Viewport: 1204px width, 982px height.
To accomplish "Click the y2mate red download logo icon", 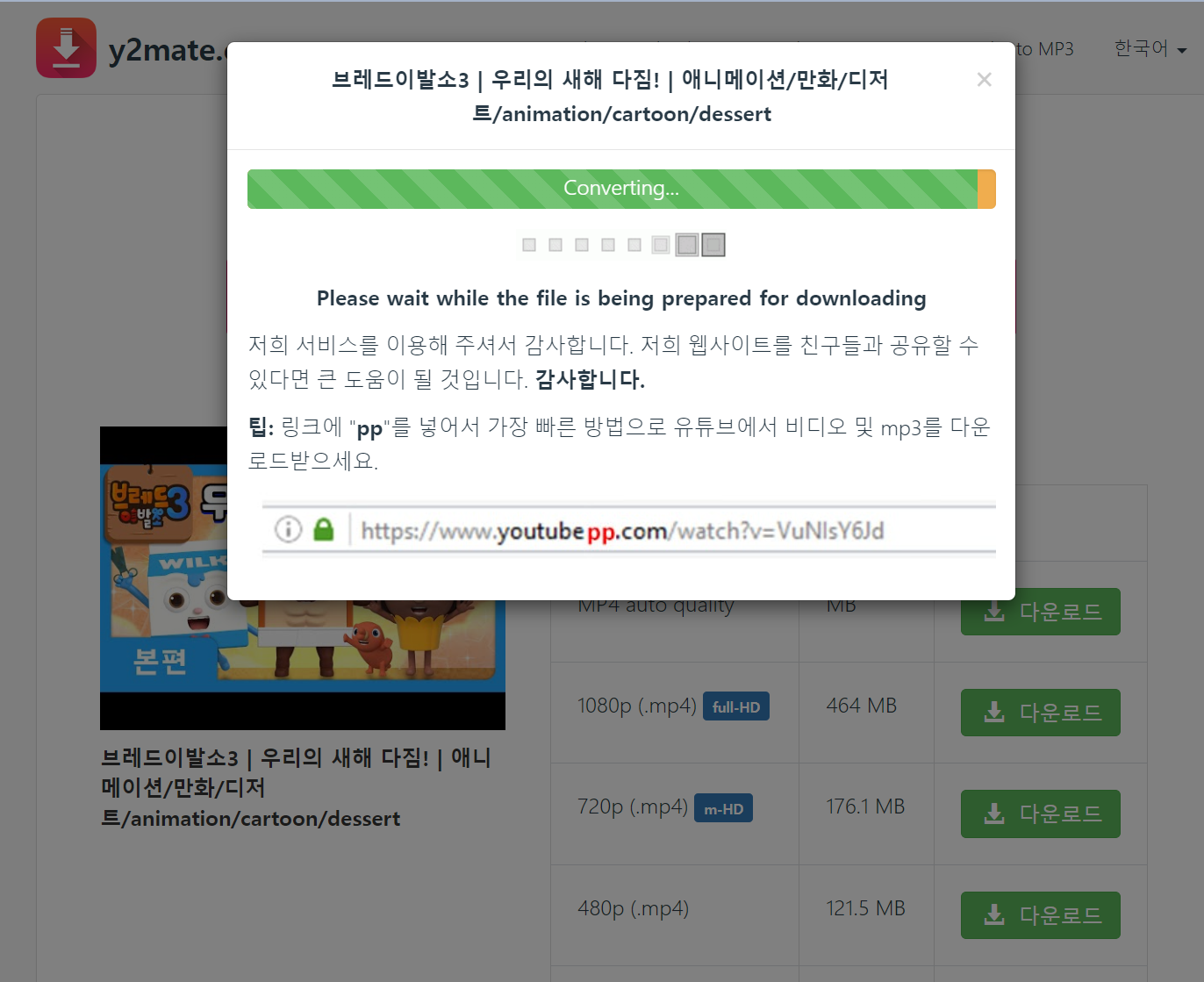I will (66, 47).
